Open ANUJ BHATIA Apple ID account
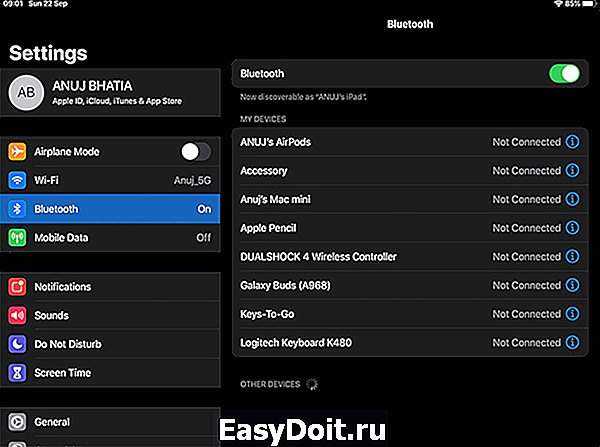This screenshot has width=600, height=447. 110,93
